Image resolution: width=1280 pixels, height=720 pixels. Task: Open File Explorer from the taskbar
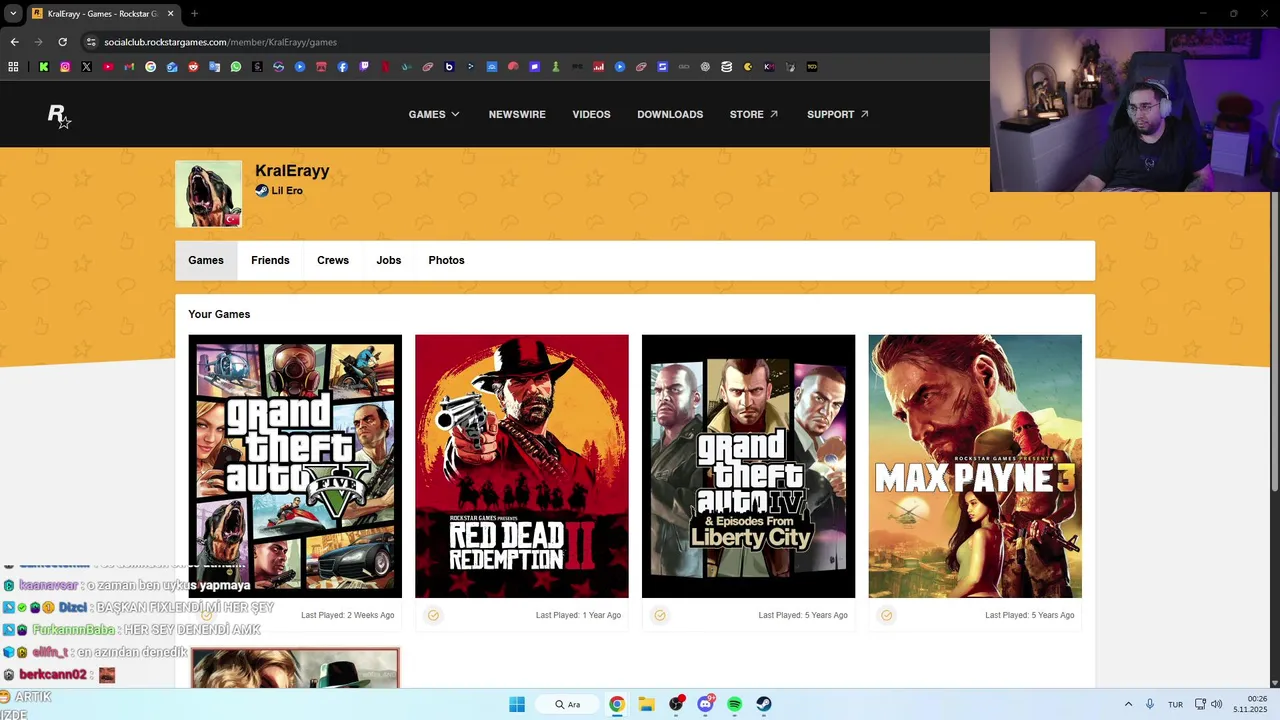(x=647, y=704)
